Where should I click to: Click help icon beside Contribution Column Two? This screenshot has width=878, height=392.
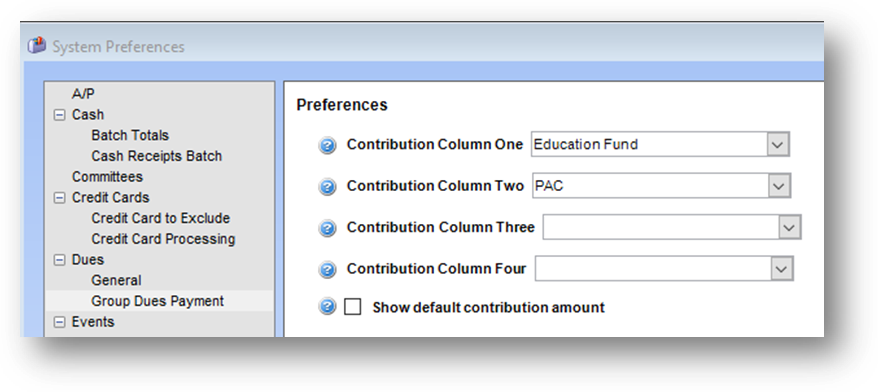[328, 186]
